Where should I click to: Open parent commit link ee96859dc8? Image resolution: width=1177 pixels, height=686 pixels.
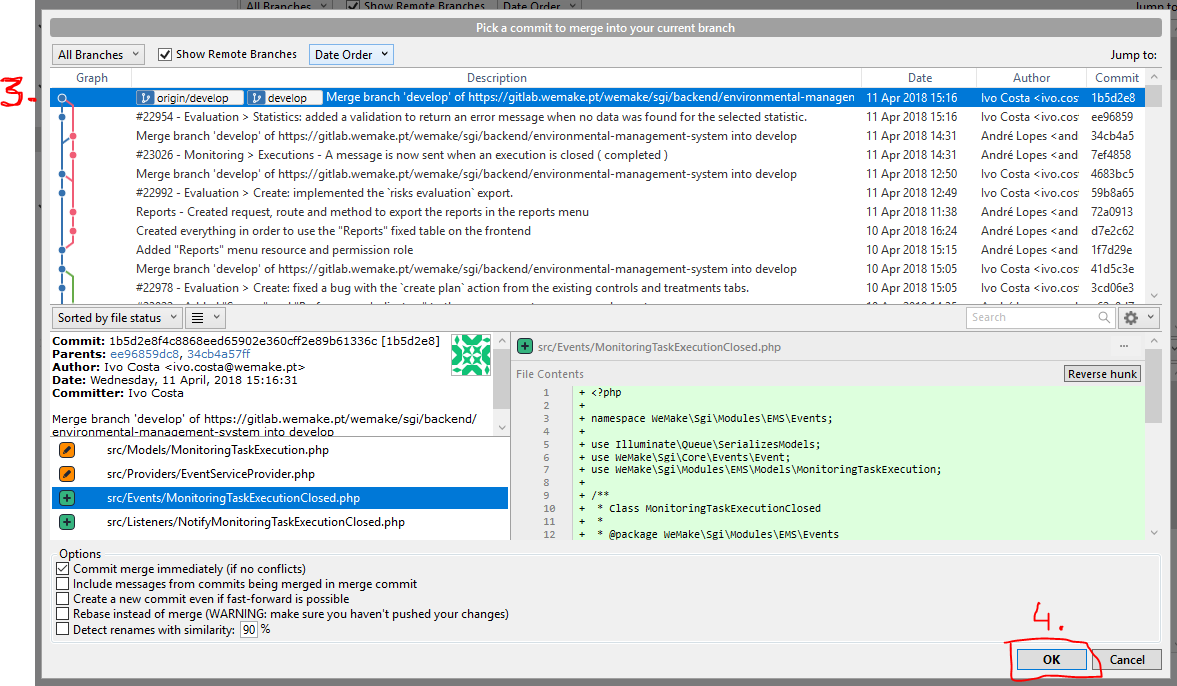click(145, 354)
